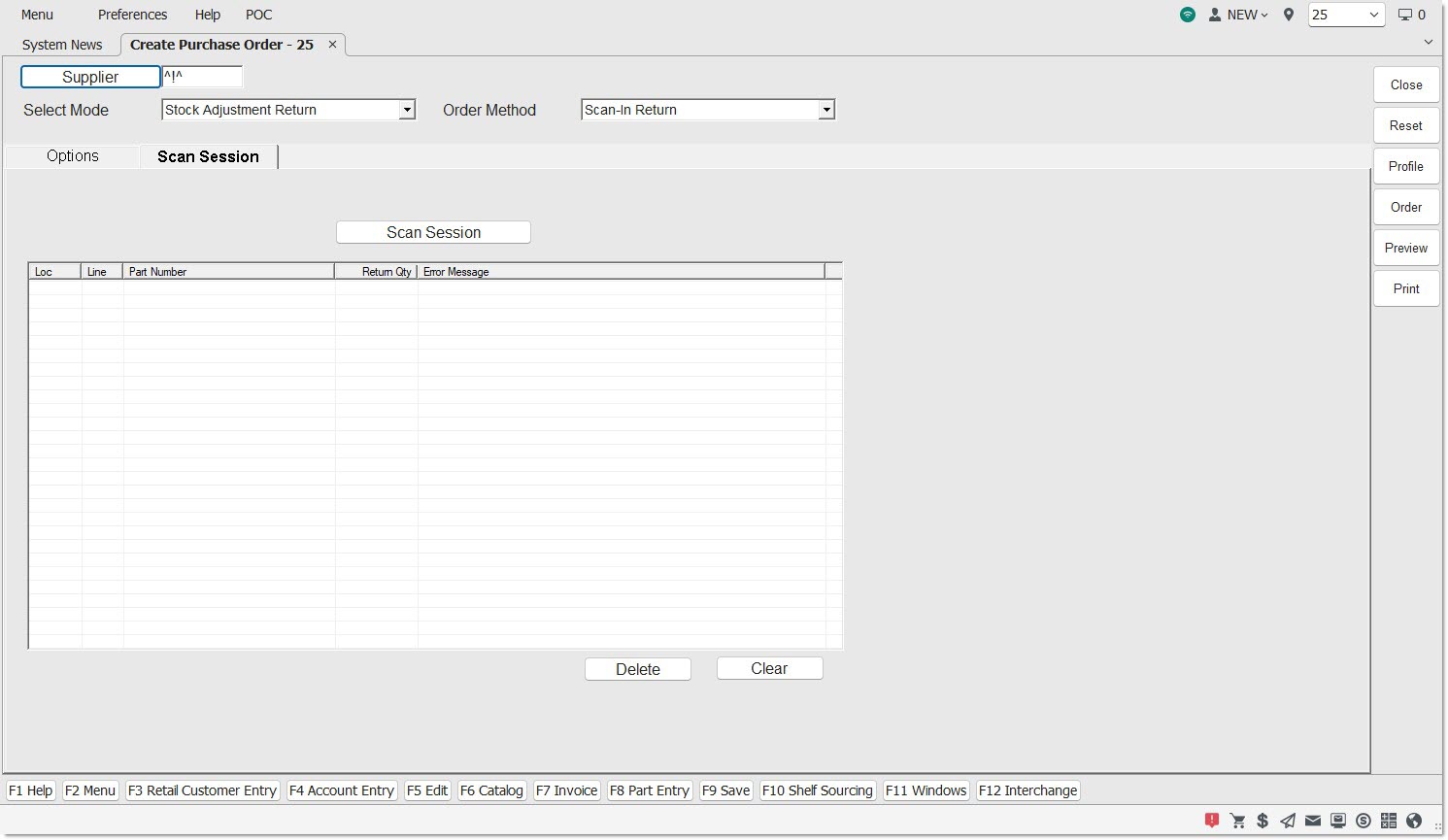Click the circled S icon
This screenshot has width=1448, height=840.
point(1364,821)
